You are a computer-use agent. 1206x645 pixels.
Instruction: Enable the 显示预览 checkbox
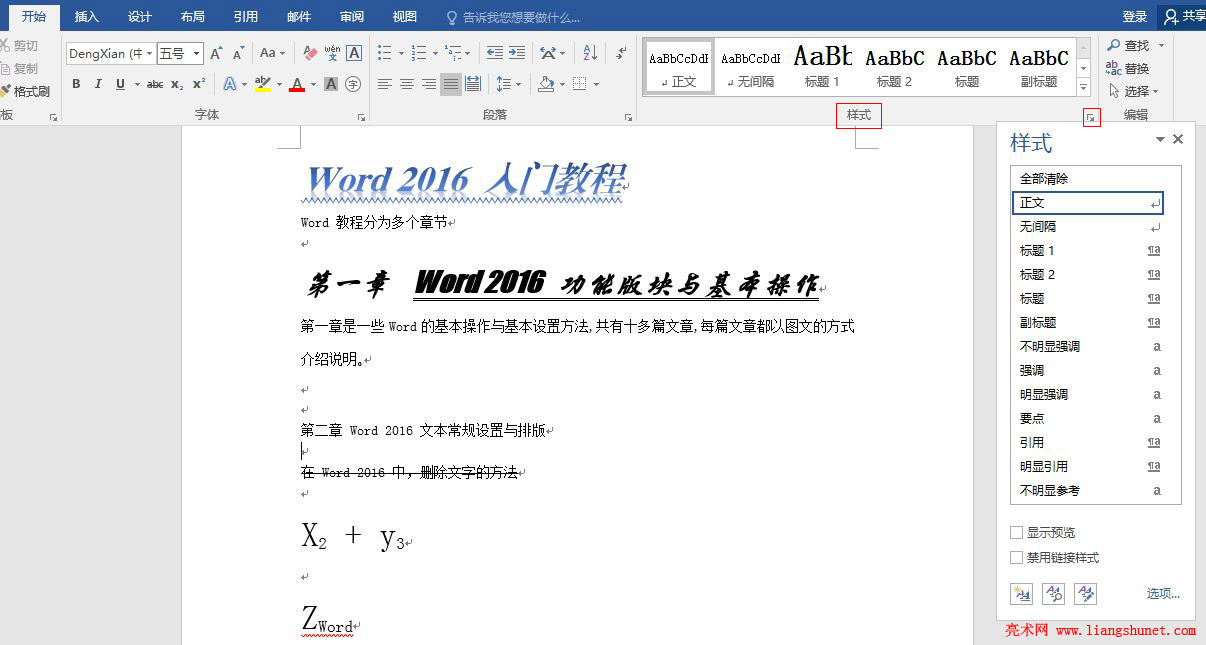click(1016, 533)
